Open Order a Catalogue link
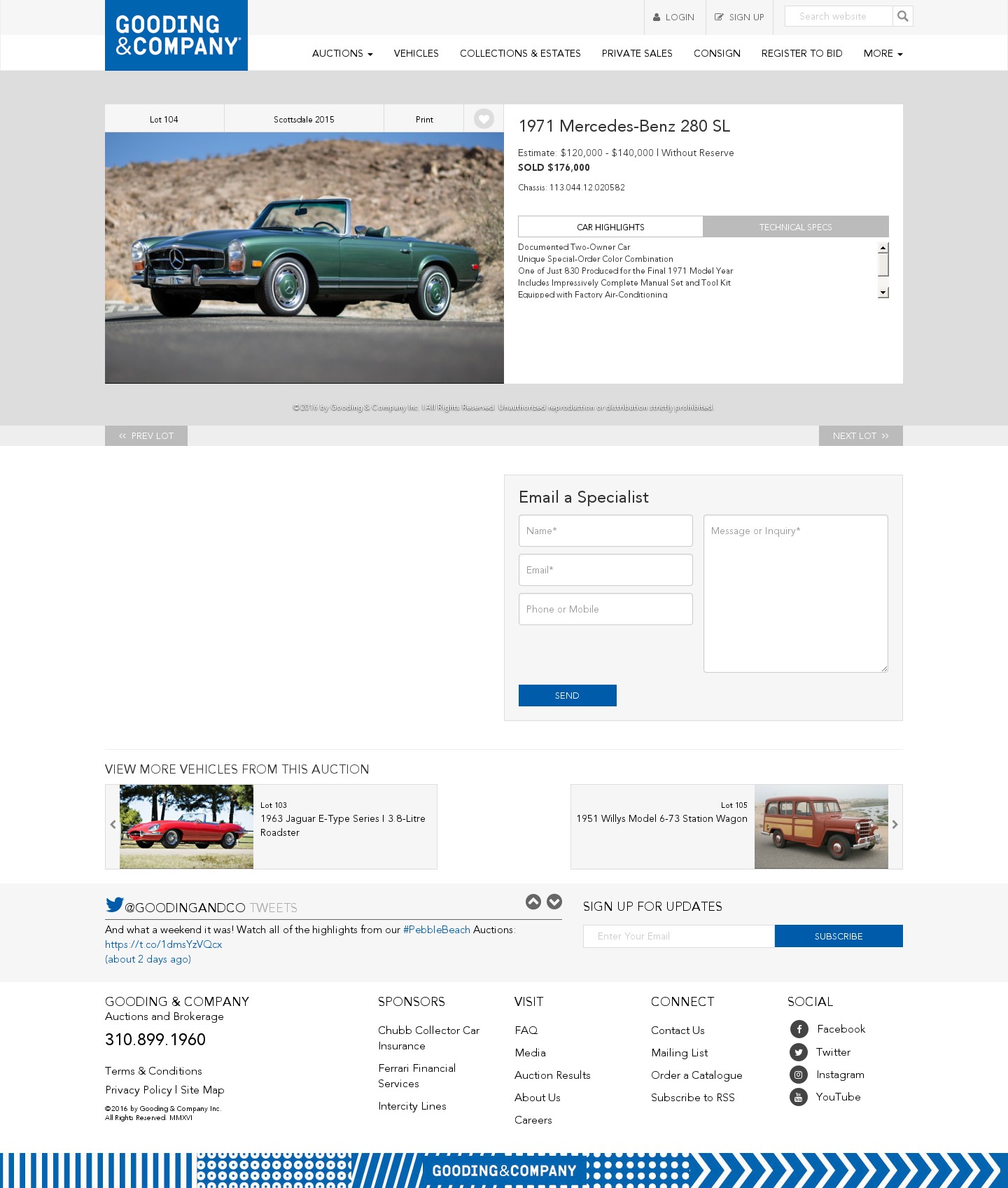Viewport: 1008px width, 1188px height. (x=696, y=1075)
